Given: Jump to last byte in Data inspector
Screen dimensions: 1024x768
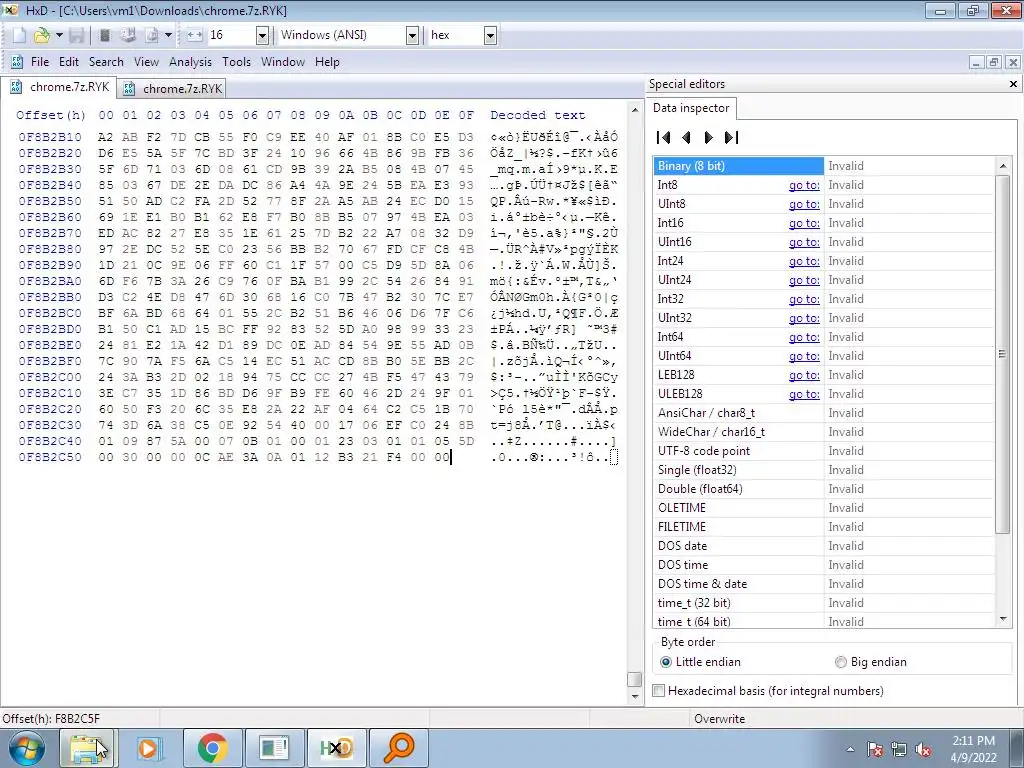Looking at the screenshot, I should coord(731,138).
